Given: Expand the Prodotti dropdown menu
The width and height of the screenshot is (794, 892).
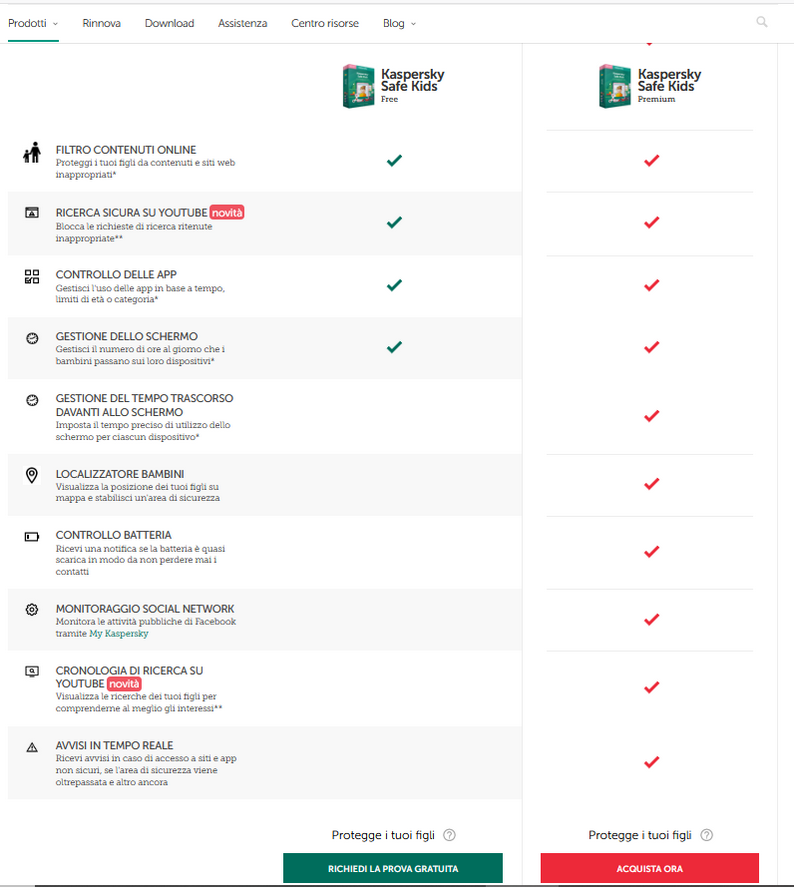Looking at the screenshot, I should click(x=33, y=23).
